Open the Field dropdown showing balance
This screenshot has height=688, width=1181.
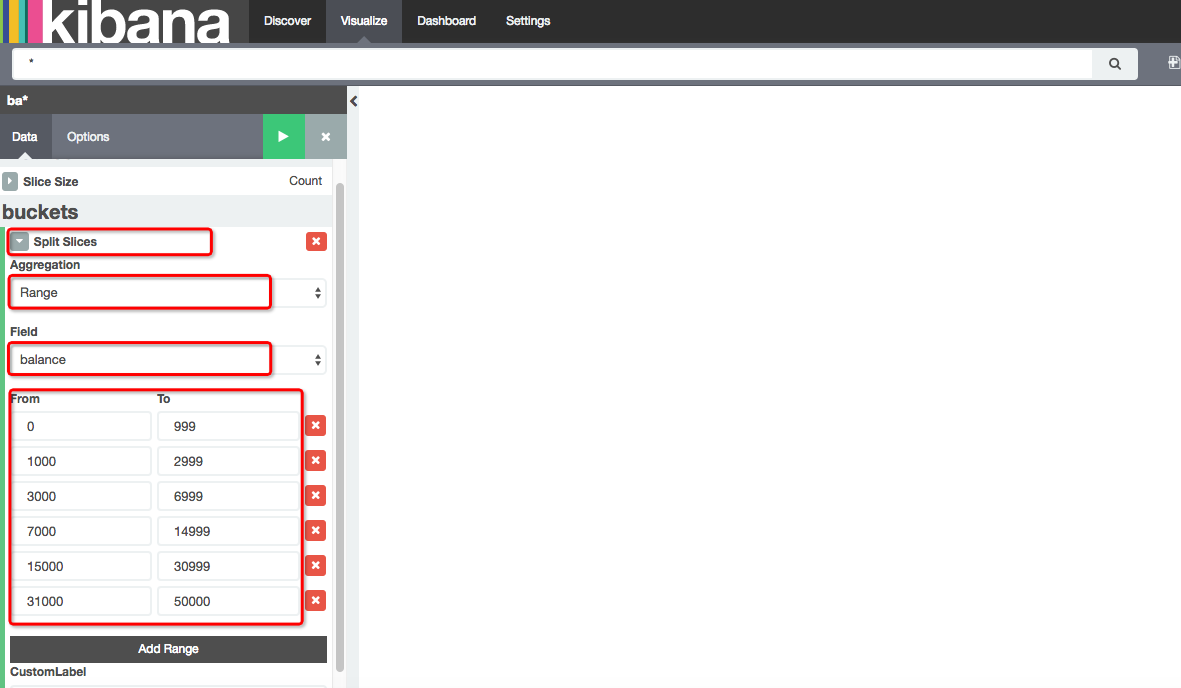(167, 359)
